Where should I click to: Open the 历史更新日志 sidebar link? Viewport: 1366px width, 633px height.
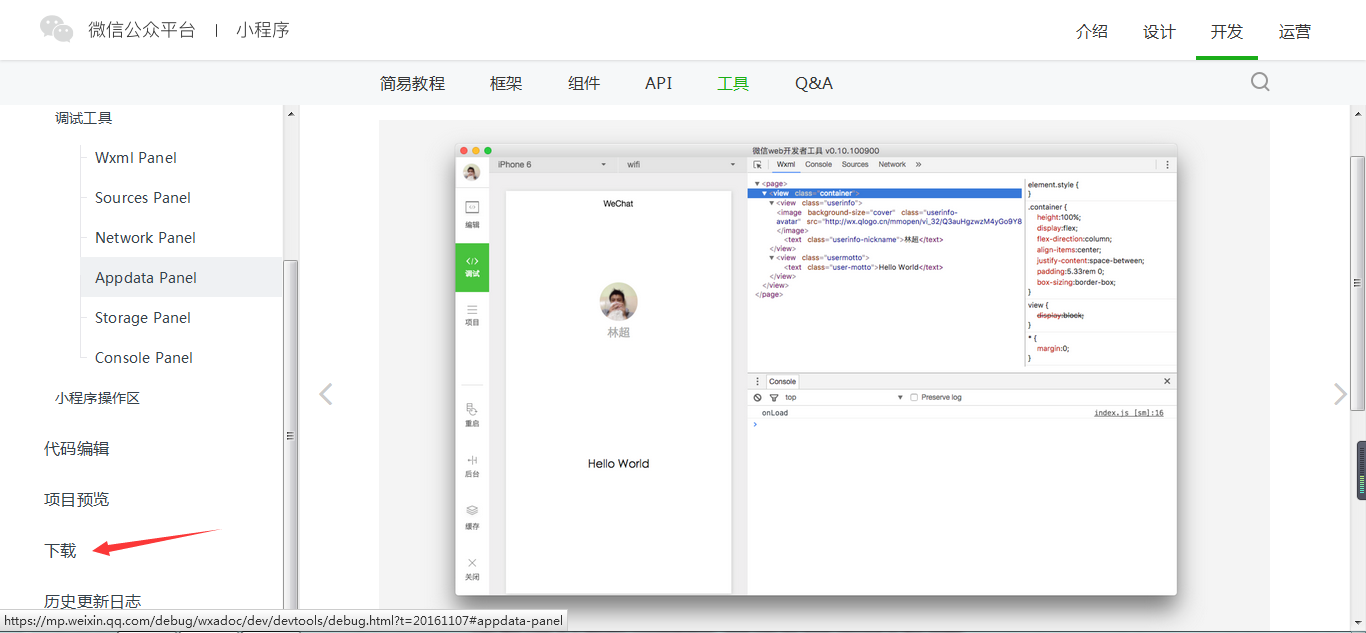[93, 602]
